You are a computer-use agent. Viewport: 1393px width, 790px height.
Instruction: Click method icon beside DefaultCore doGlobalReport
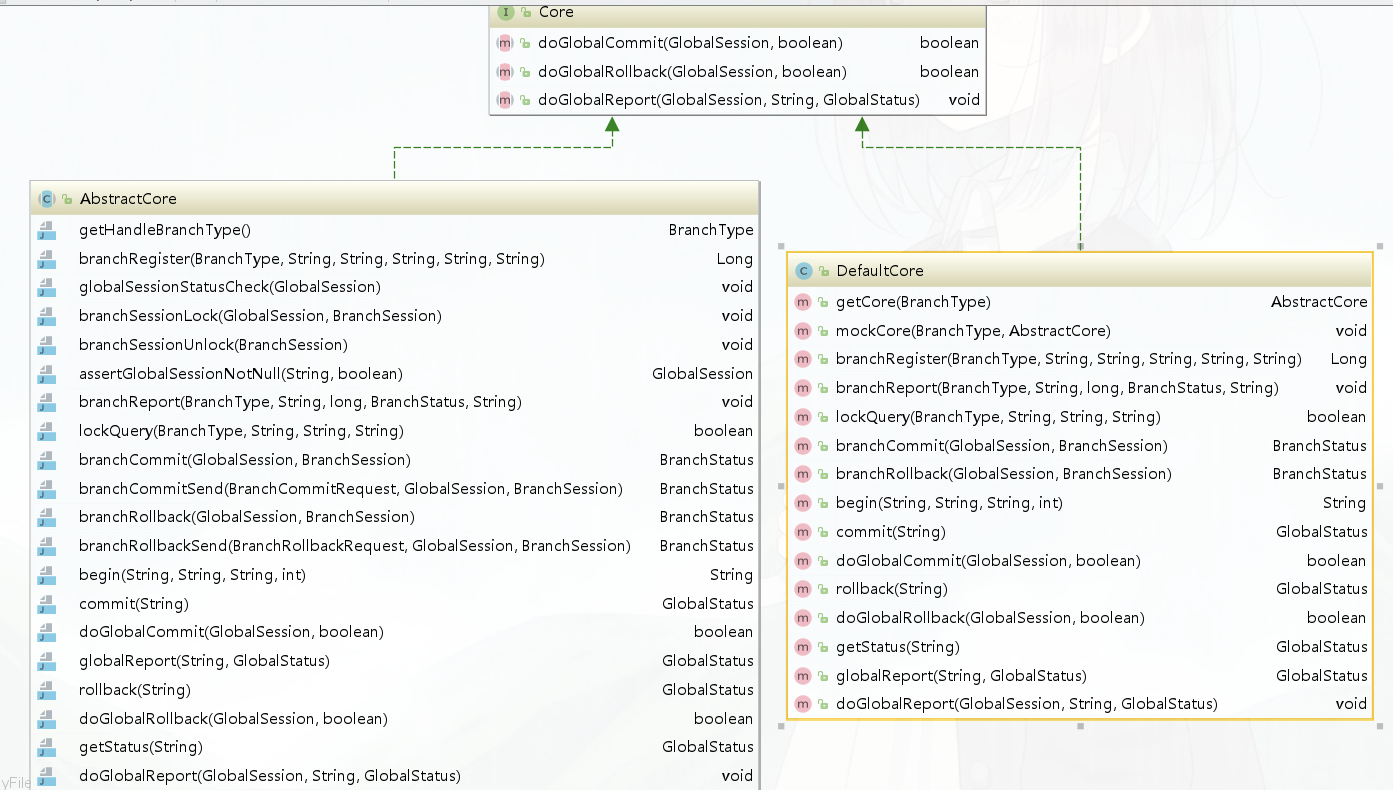(803, 704)
